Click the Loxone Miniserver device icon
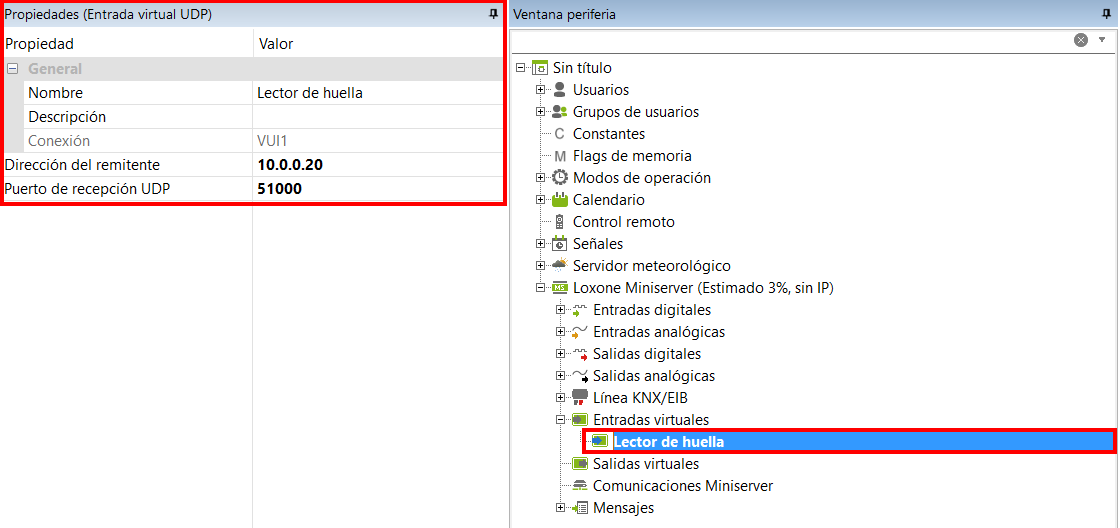 click(x=560, y=288)
